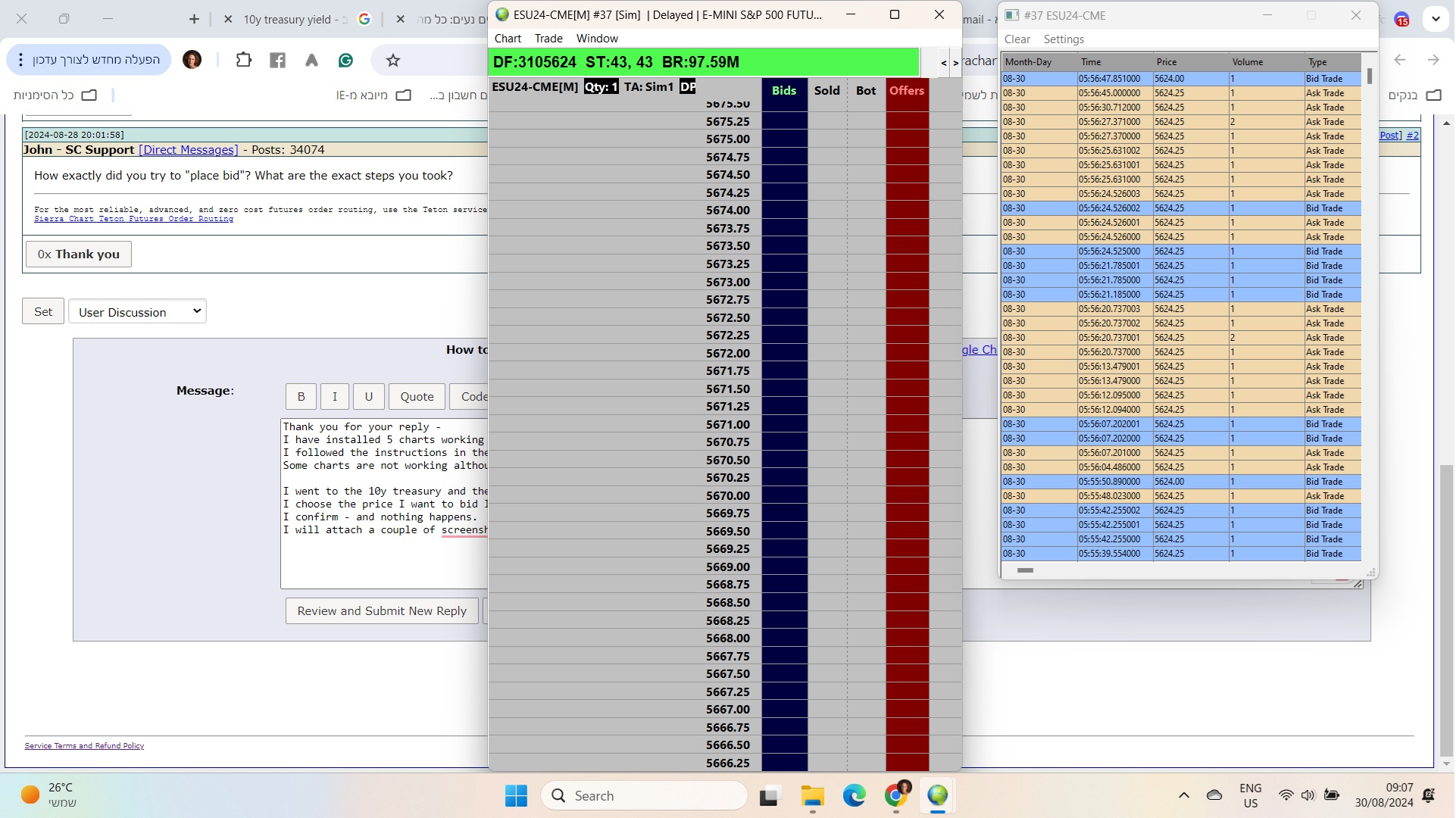The image size is (1456, 818).
Task: Click Review and Submit New Reply button
Action: (x=381, y=610)
